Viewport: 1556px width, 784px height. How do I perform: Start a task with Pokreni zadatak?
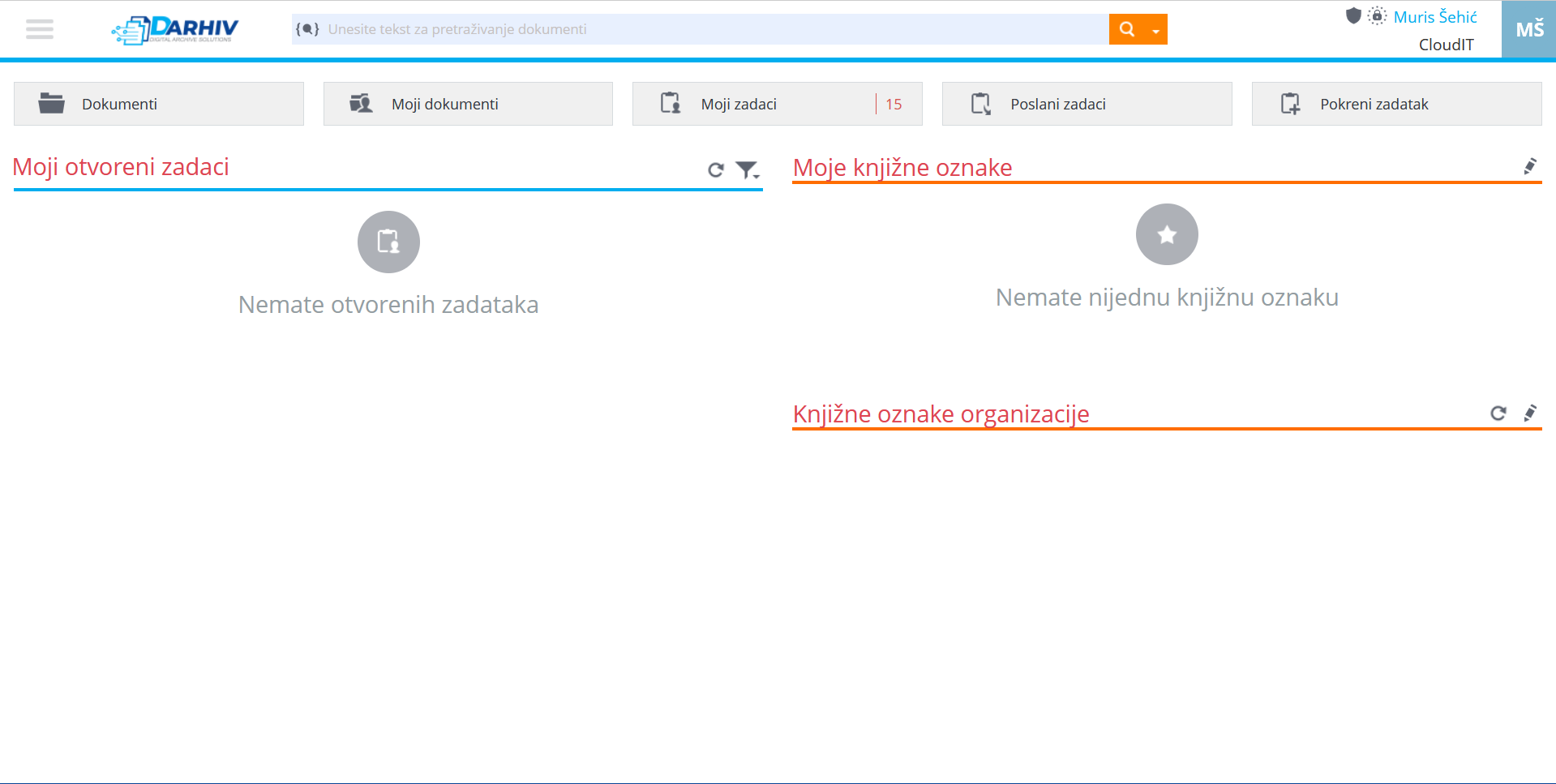click(1396, 104)
